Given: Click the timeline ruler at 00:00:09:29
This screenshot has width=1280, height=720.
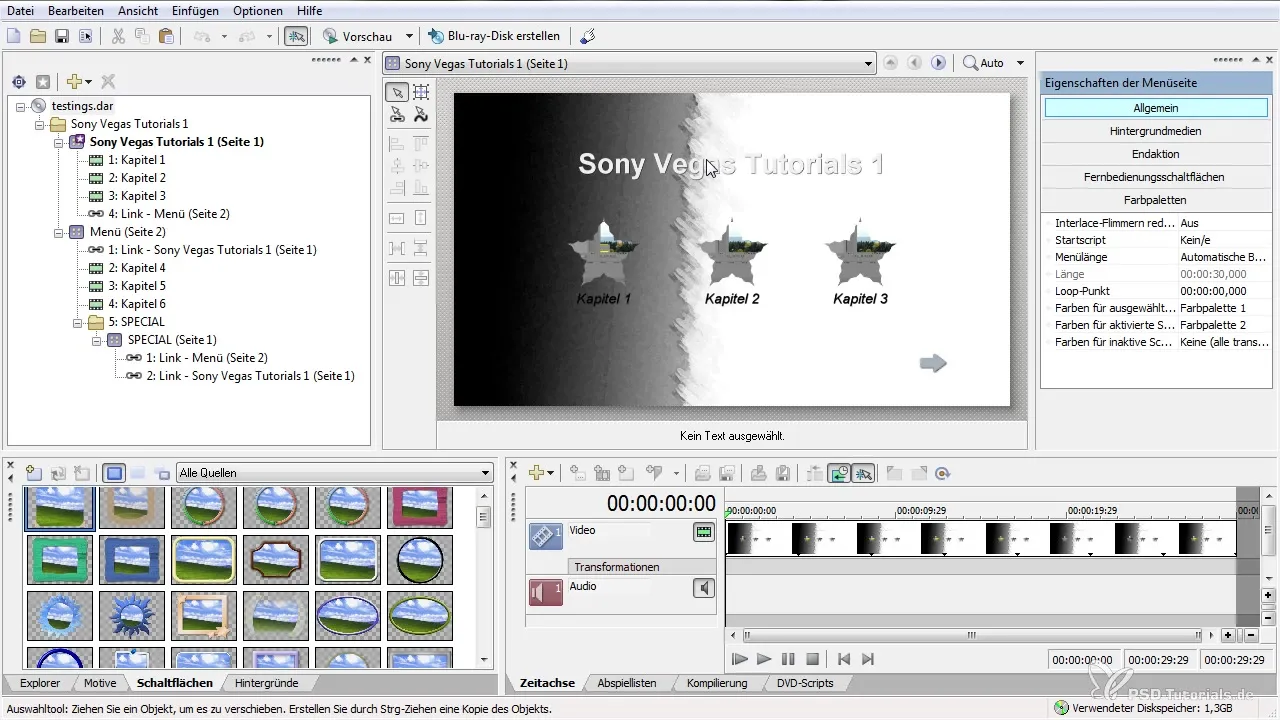Looking at the screenshot, I should pos(921,510).
